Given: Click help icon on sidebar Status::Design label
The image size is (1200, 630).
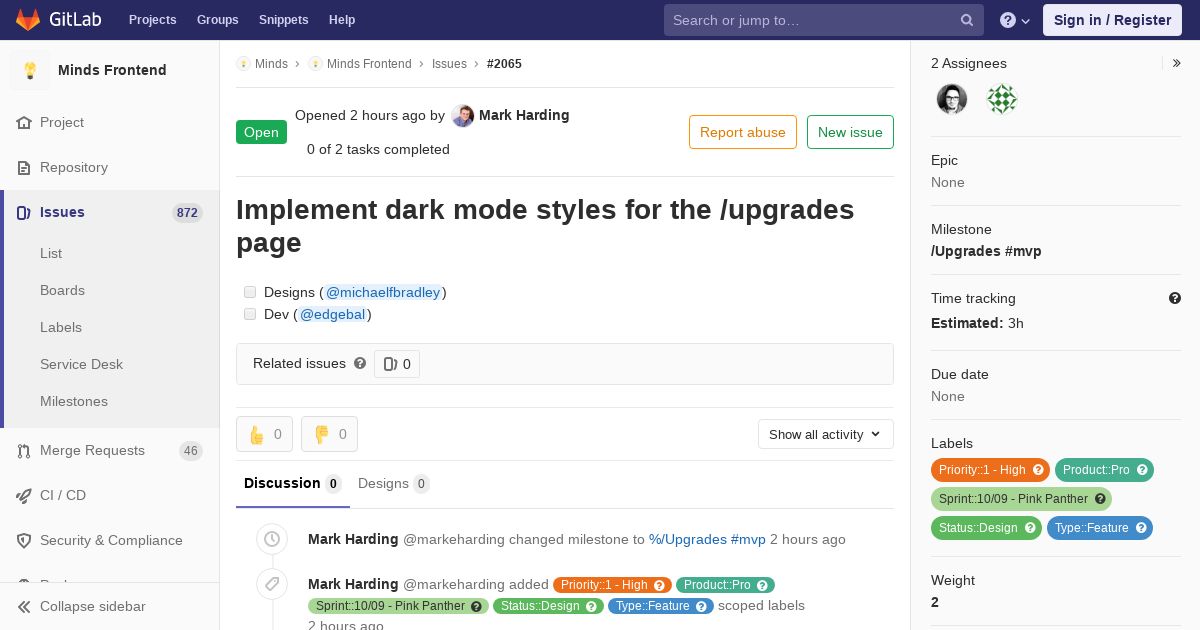Looking at the screenshot, I should coord(1030,528).
